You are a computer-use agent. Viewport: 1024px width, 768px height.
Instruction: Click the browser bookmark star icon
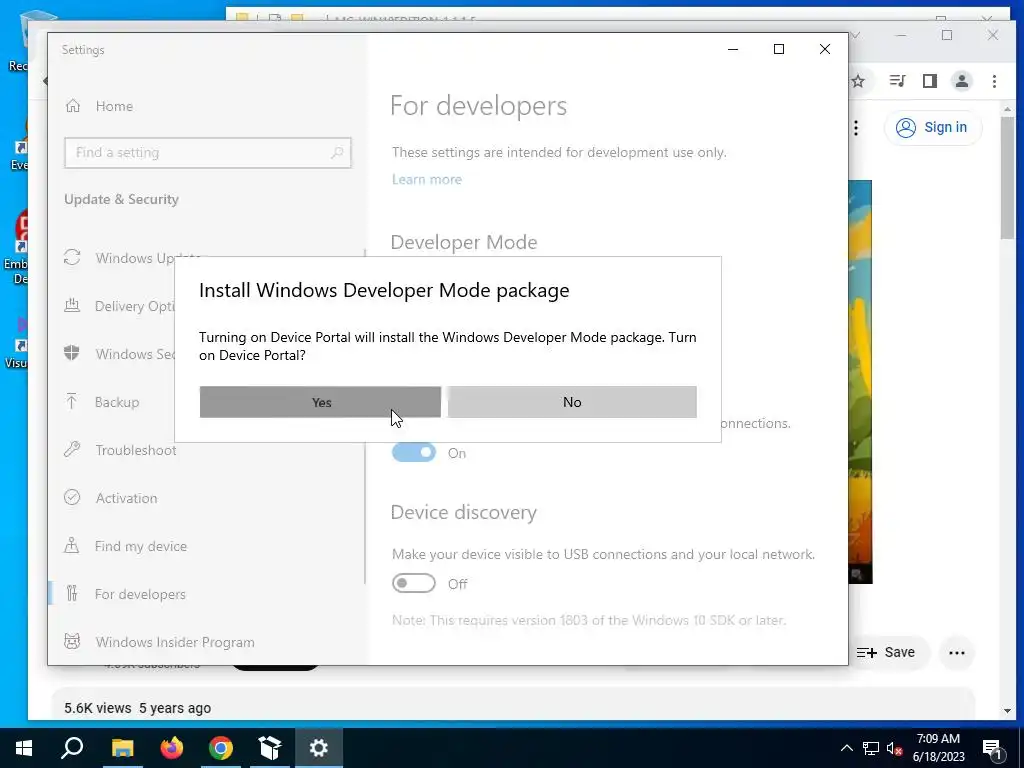[x=858, y=81]
